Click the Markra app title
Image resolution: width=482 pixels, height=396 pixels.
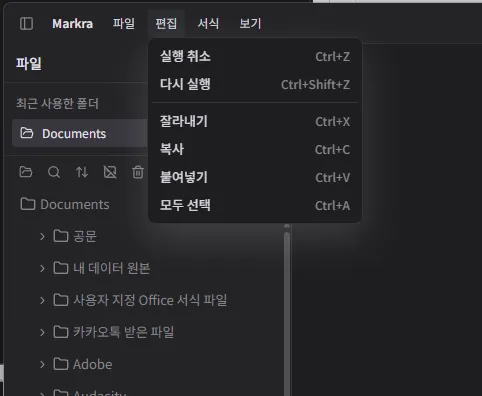coord(72,24)
